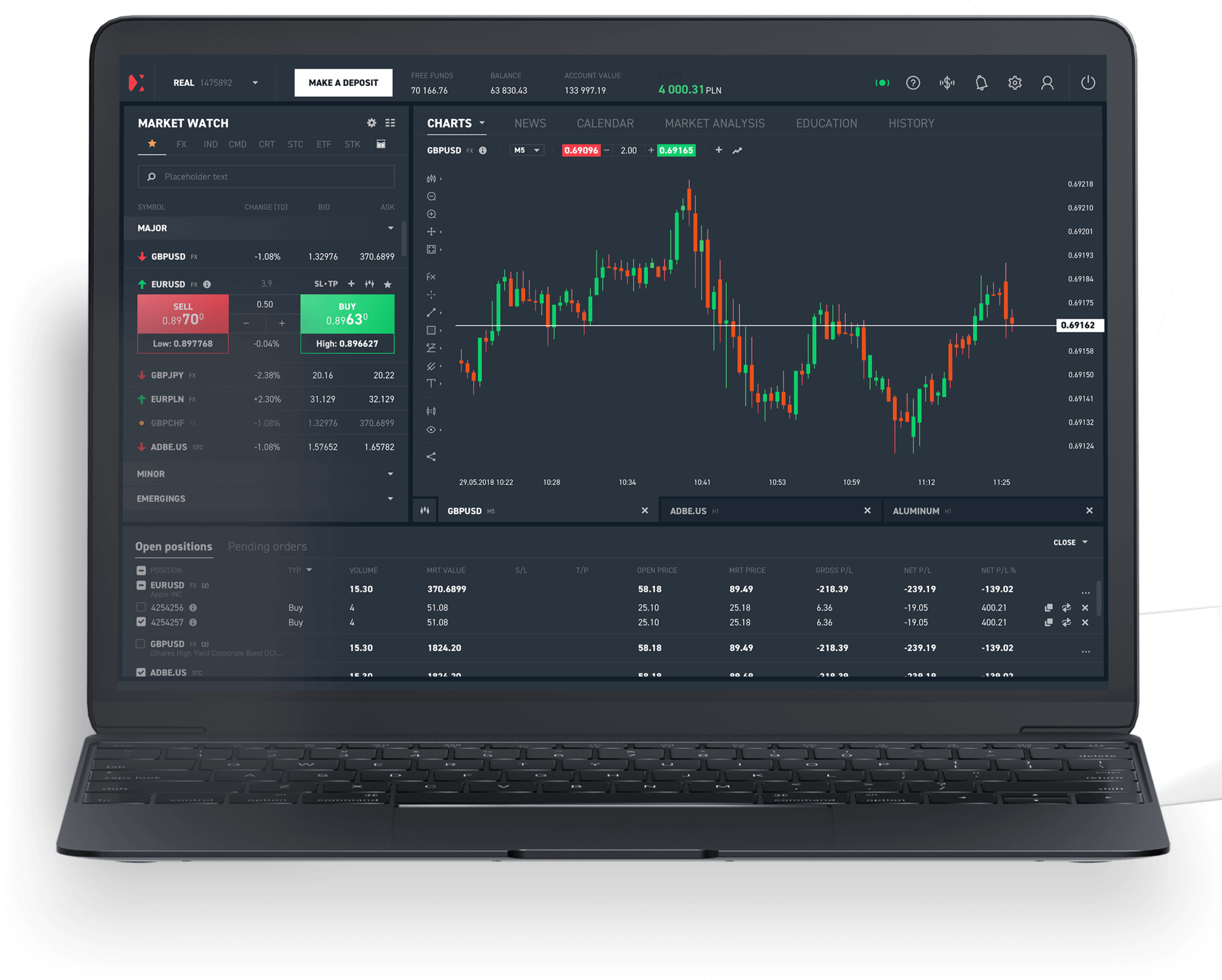
Task: Switch to Pending orders tab
Action: [x=267, y=546]
